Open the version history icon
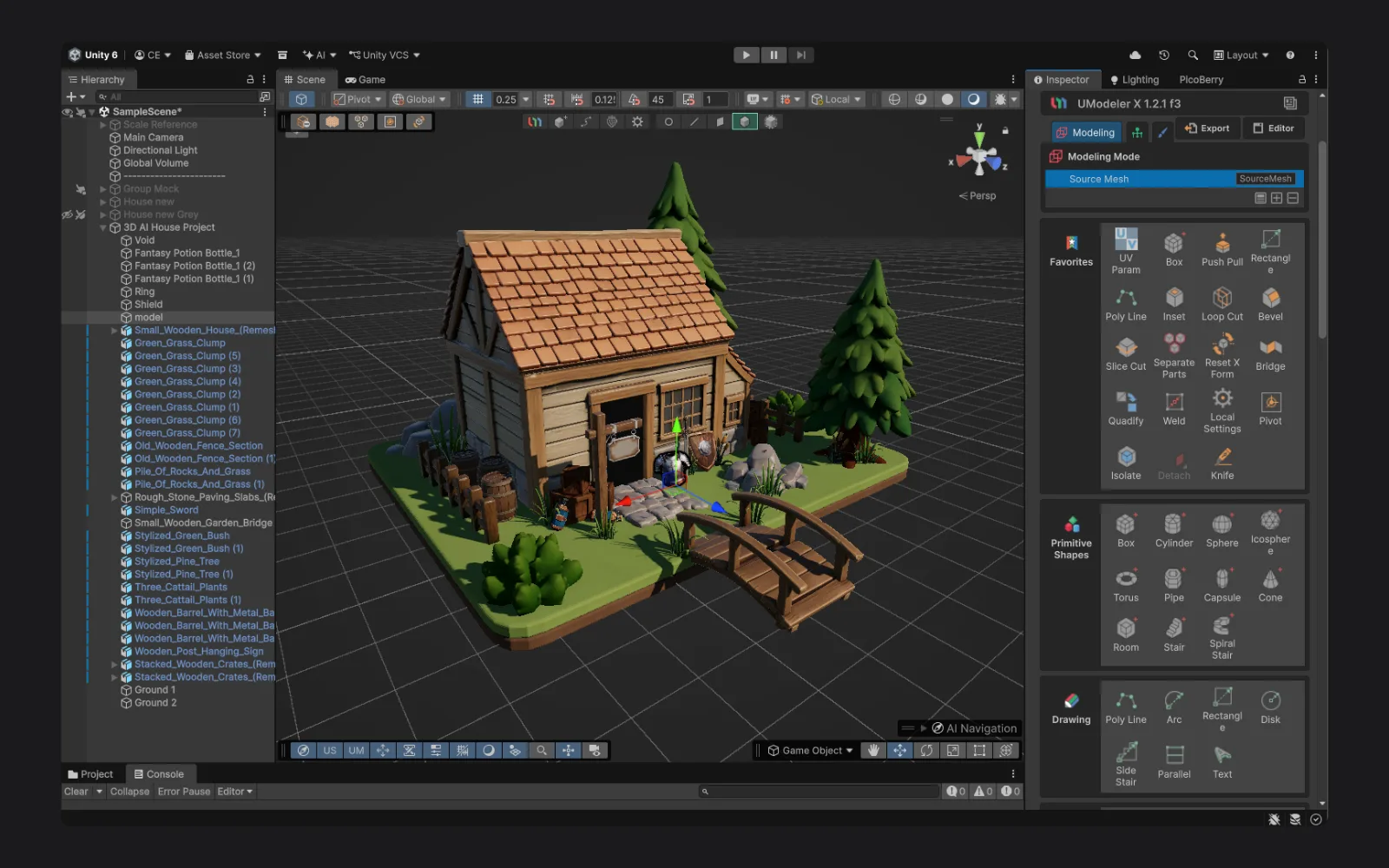Image resolution: width=1389 pixels, height=868 pixels. click(x=1164, y=55)
